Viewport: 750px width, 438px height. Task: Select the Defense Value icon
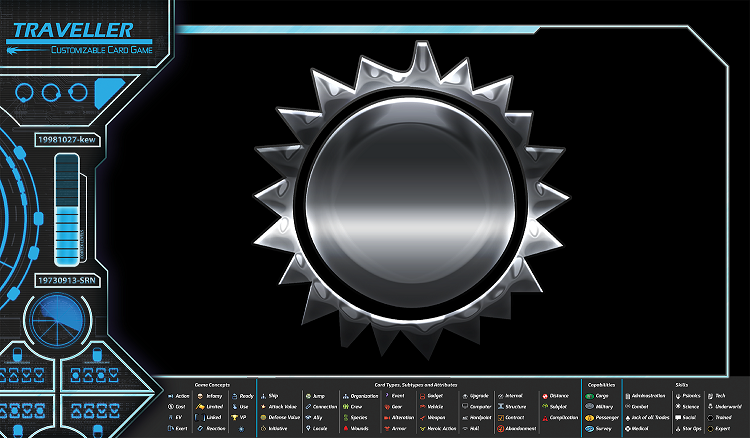(263, 417)
